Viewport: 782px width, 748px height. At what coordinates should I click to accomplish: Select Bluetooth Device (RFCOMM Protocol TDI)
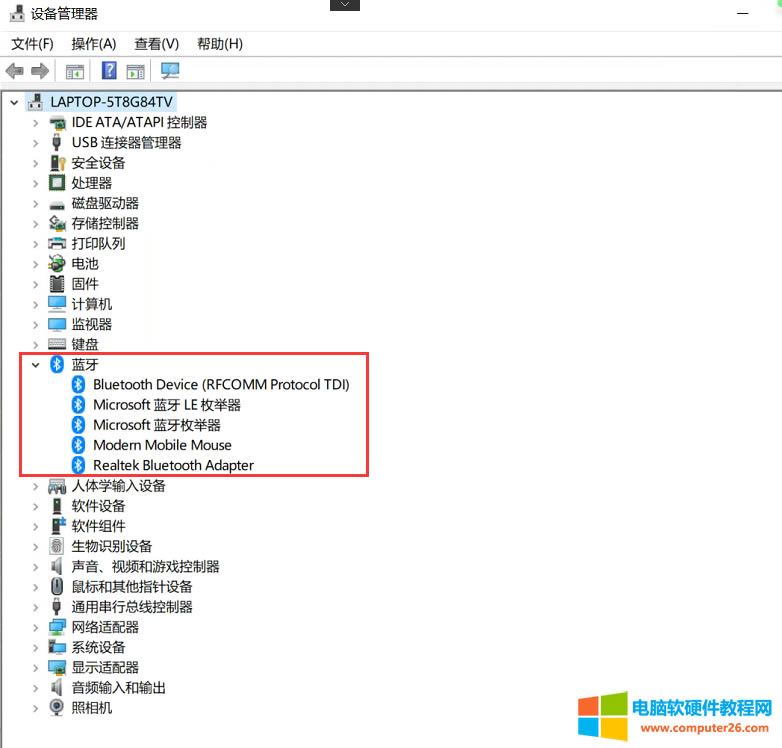221,384
